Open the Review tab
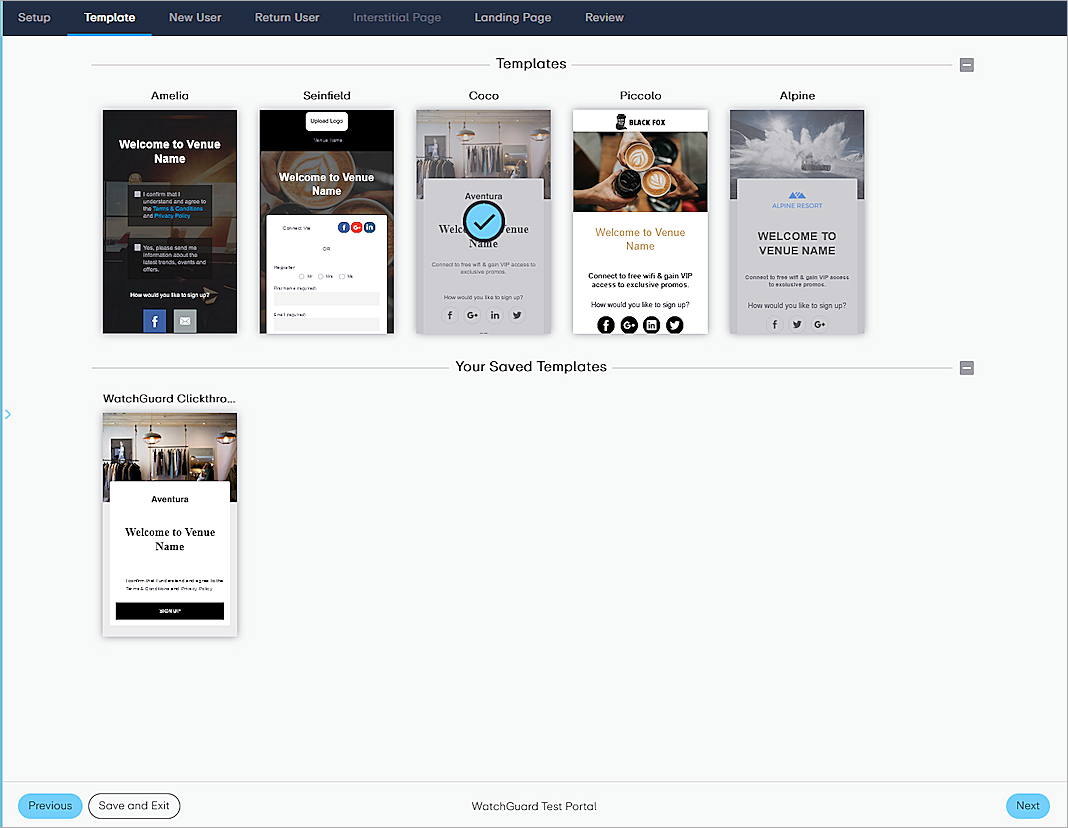Image resolution: width=1068 pixels, height=828 pixels. [604, 17]
